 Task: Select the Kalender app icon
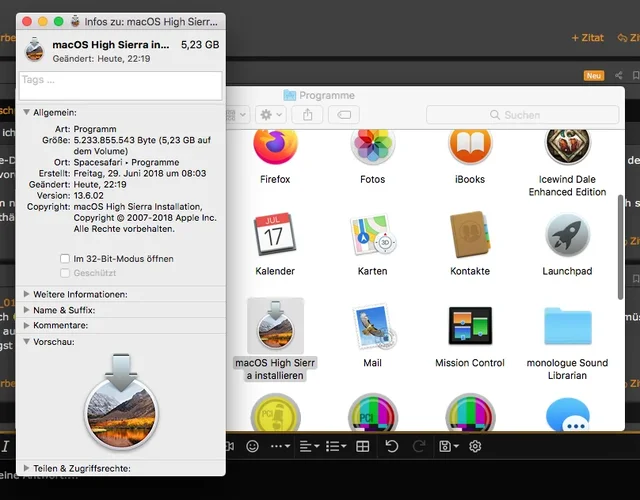click(275, 234)
